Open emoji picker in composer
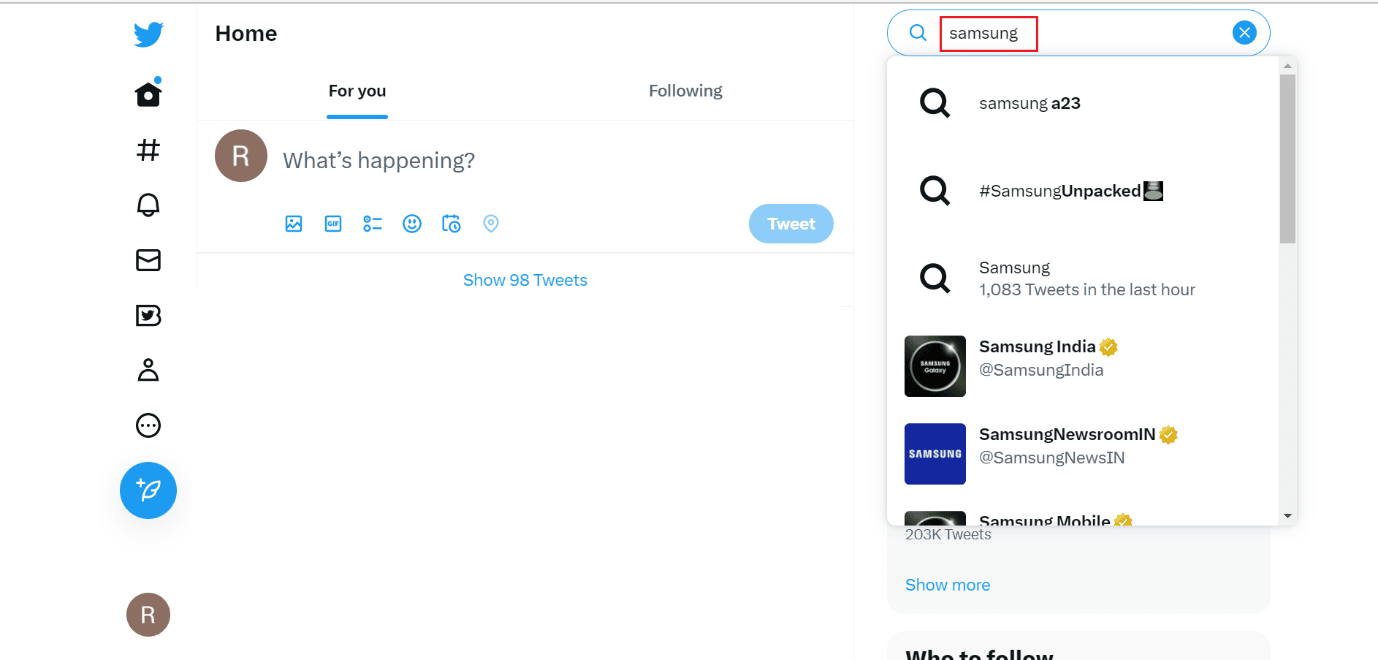 pyautogui.click(x=412, y=224)
